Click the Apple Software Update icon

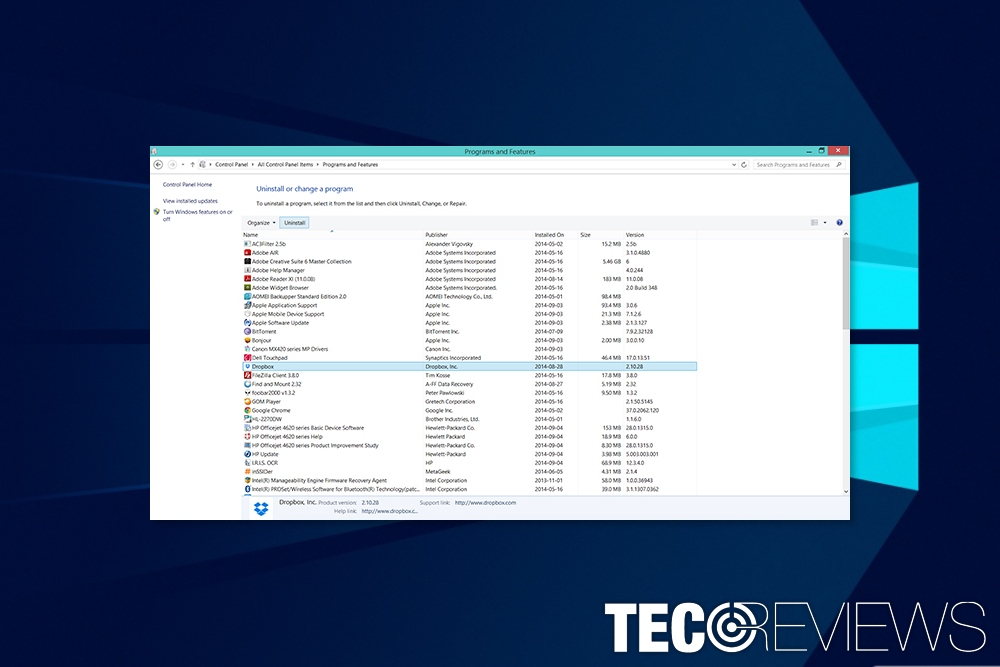[x=247, y=323]
